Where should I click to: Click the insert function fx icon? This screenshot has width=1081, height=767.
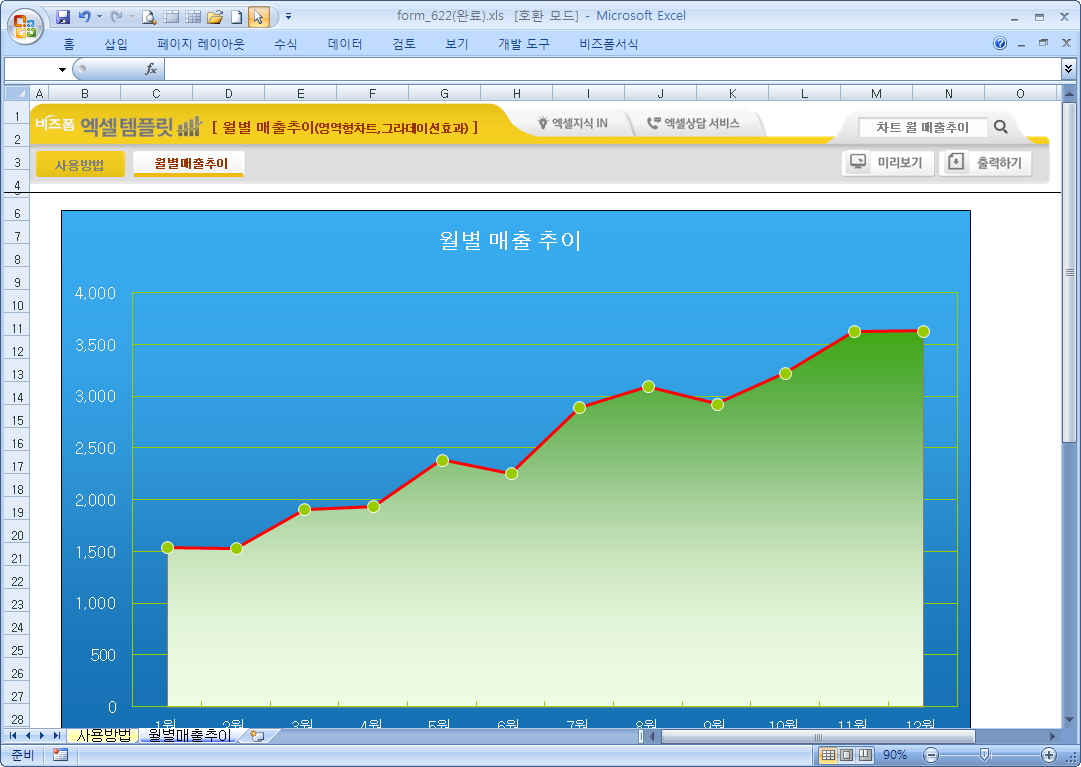pos(151,69)
